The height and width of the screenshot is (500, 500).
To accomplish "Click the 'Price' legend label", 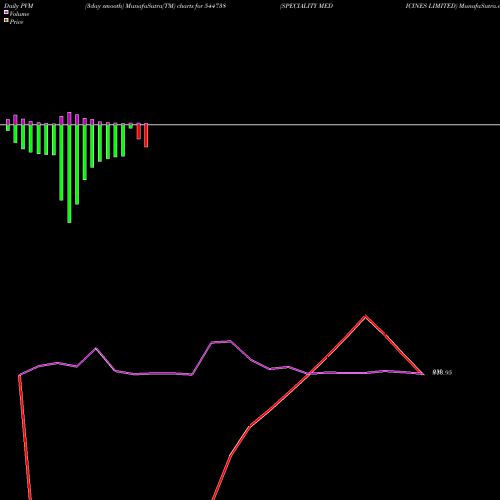I will tap(16, 22).
